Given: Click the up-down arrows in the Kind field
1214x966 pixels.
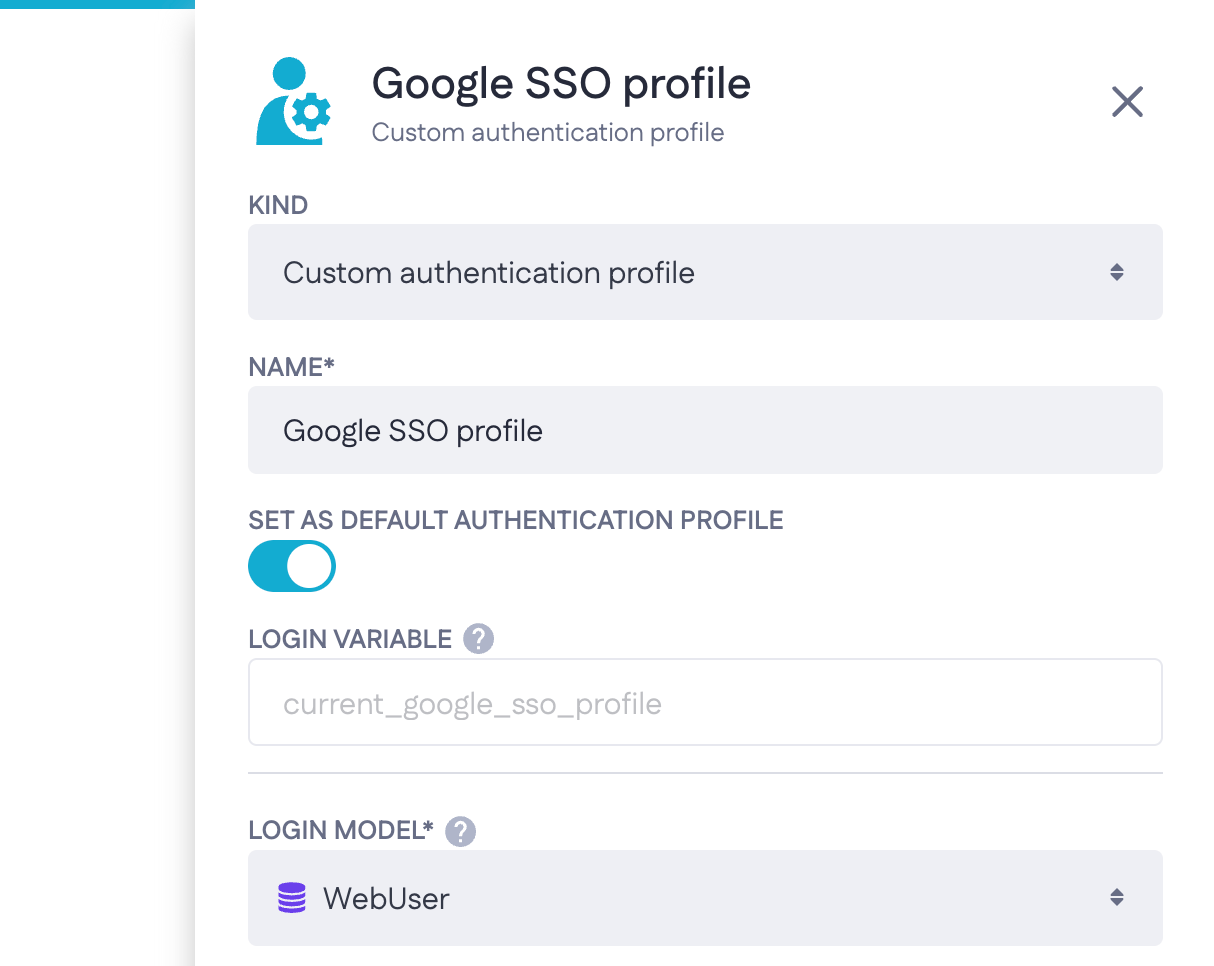Looking at the screenshot, I should coord(1117,272).
